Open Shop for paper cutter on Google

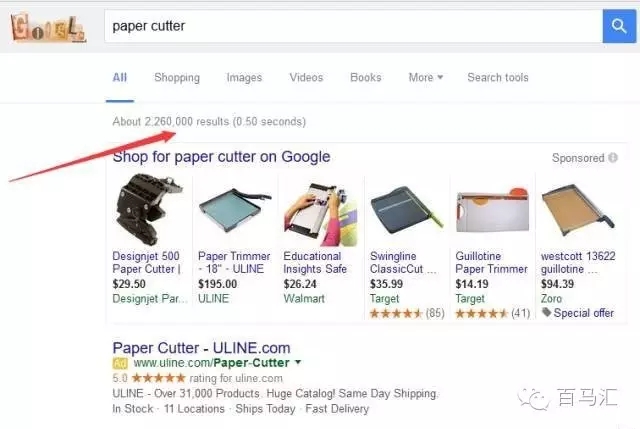pos(221,157)
